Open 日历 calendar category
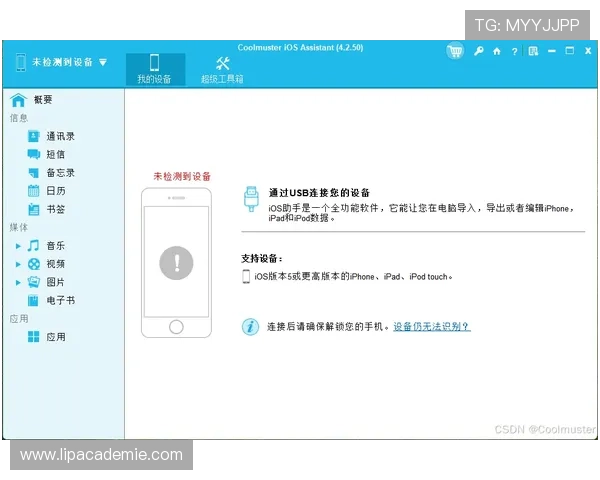The width and height of the screenshot is (600, 480). click(56, 191)
